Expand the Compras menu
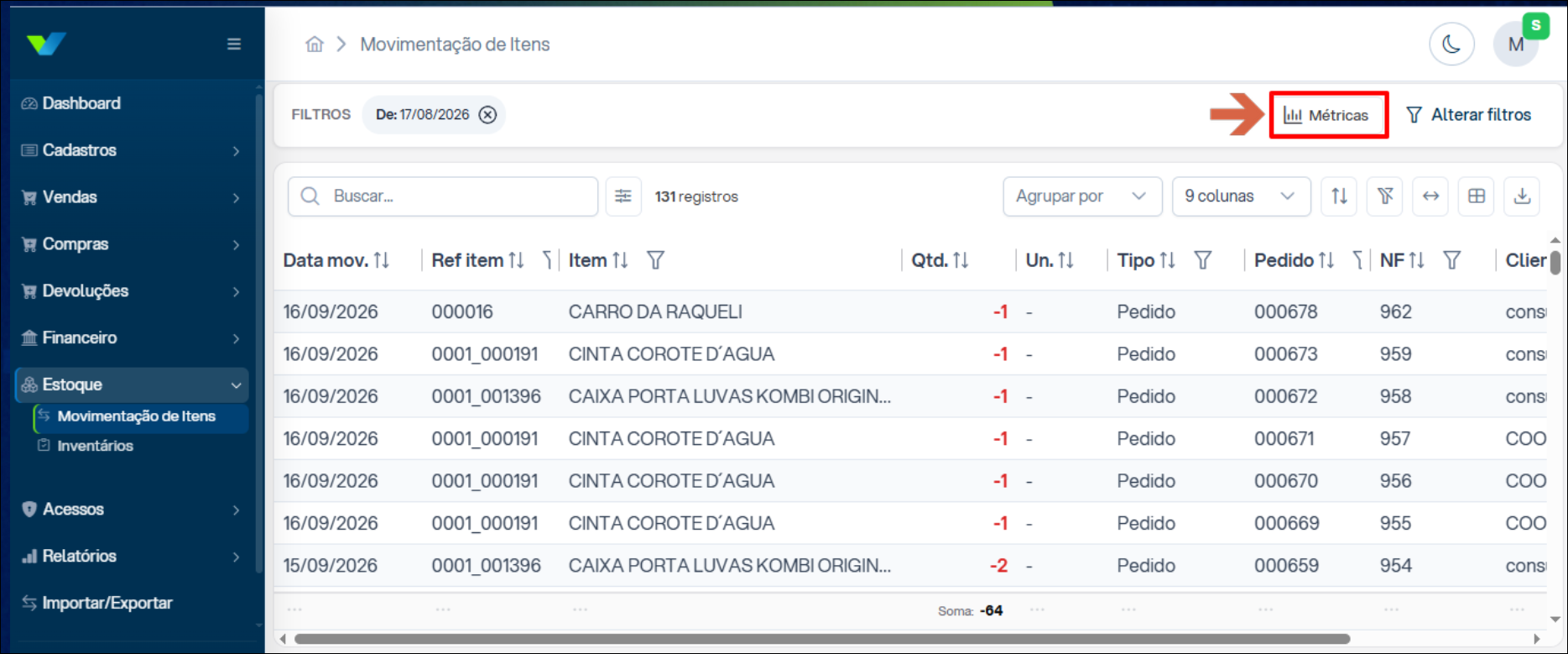This screenshot has height=654, width=1568. (132, 244)
